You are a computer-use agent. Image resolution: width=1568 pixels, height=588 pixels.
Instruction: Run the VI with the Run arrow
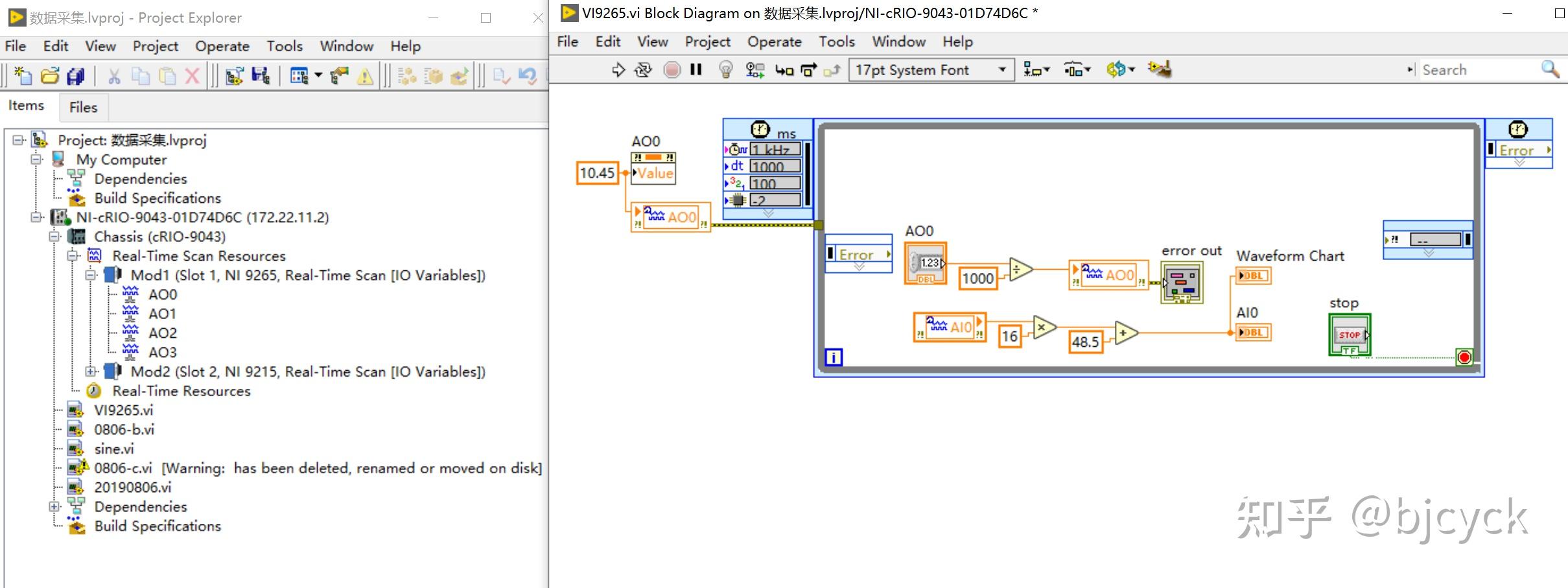coord(618,69)
